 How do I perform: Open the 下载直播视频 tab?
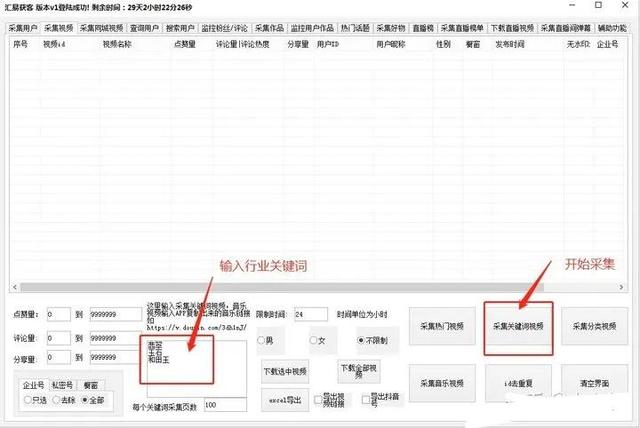point(512,28)
